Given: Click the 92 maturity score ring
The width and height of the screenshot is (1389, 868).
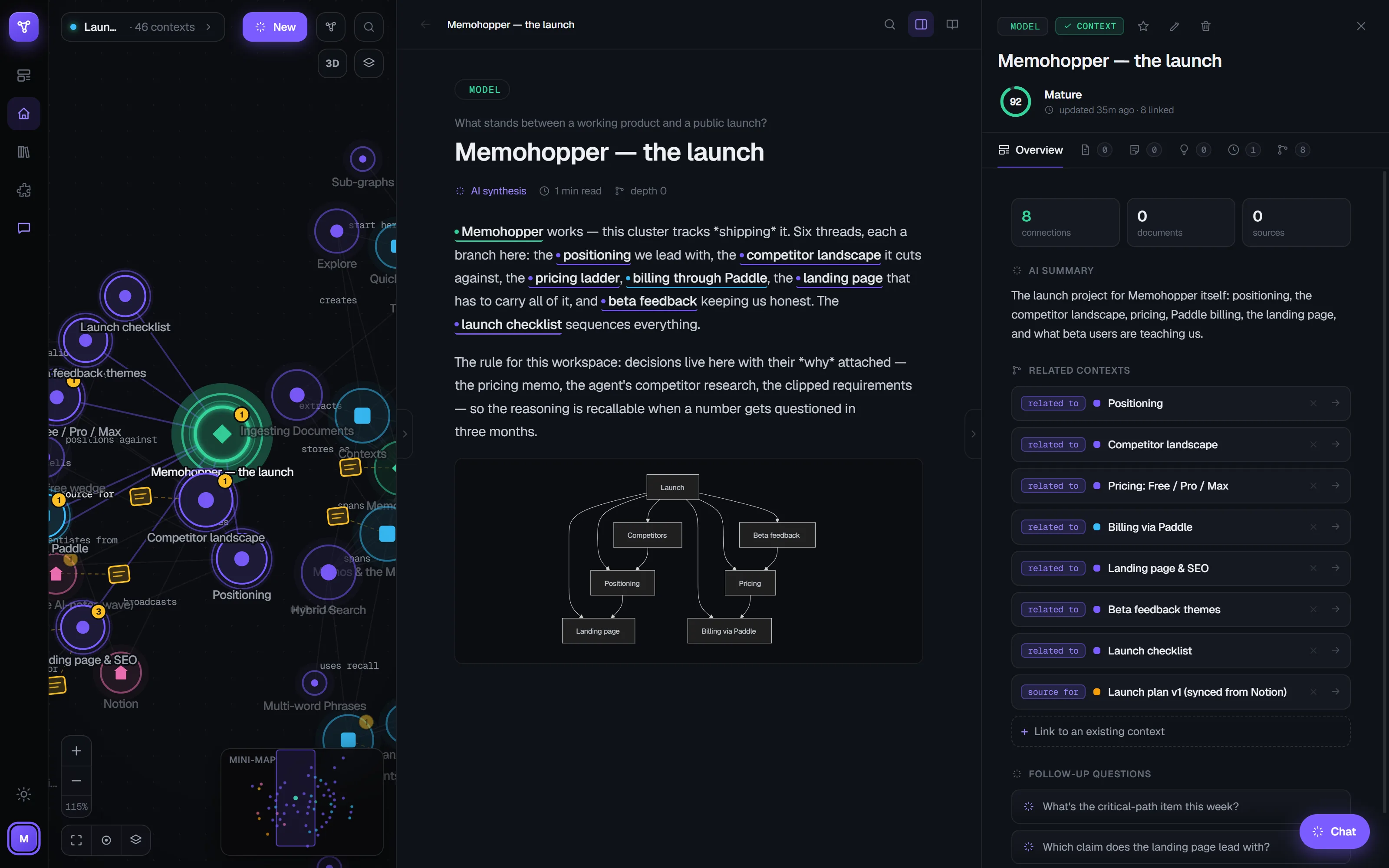Looking at the screenshot, I should [x=1015, y=102].
